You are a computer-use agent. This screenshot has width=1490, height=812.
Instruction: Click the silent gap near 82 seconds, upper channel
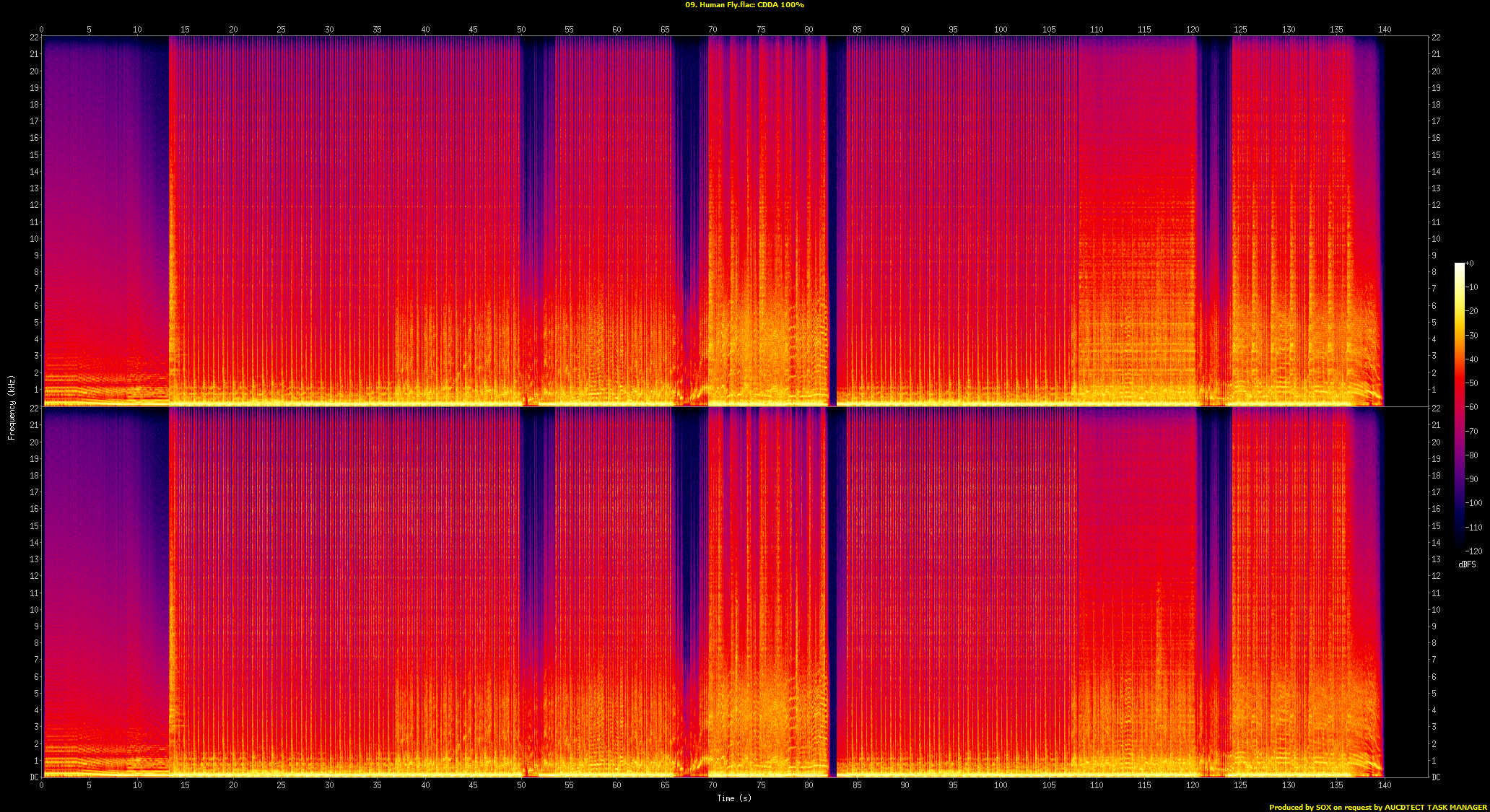click(x=832, y=217)
